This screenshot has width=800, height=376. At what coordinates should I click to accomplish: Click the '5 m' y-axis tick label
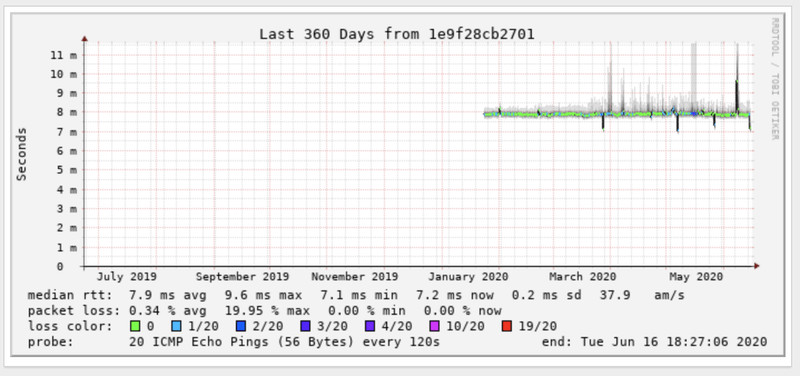(68, 170)
